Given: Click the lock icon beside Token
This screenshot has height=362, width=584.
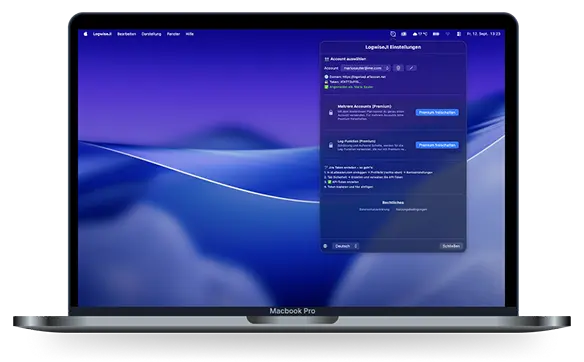Looking at the screenshot, I should point(326,82).
